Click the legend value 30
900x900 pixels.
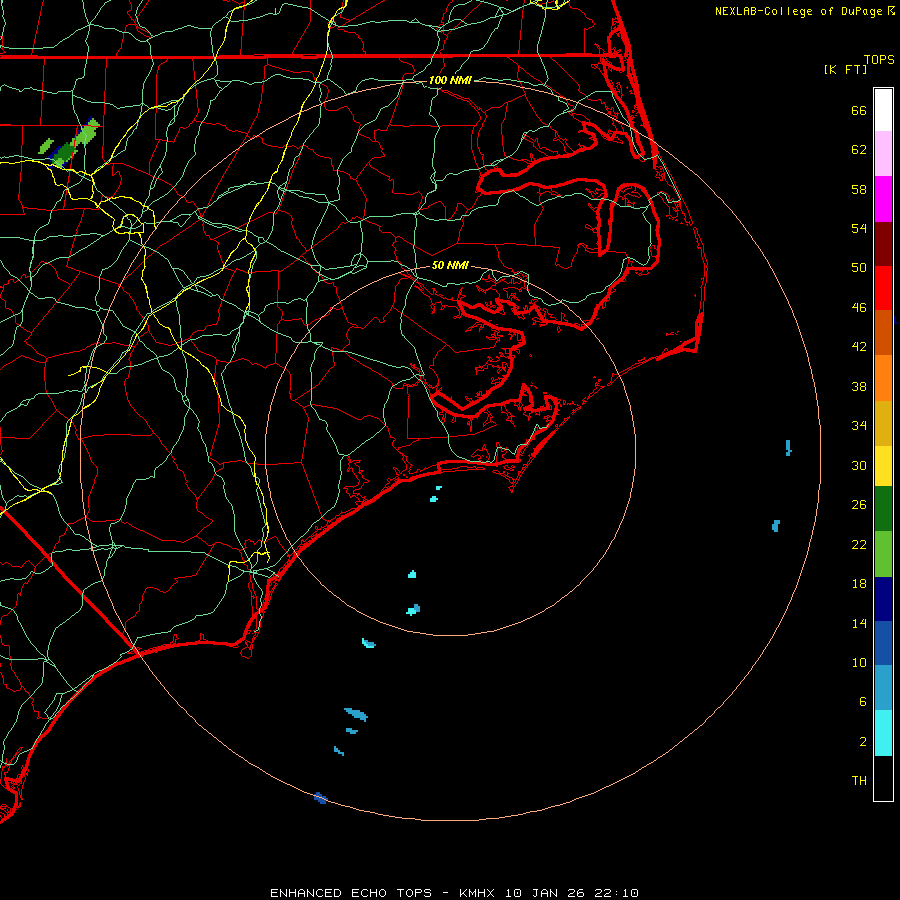pyautogui.click(x=859, y=465)
